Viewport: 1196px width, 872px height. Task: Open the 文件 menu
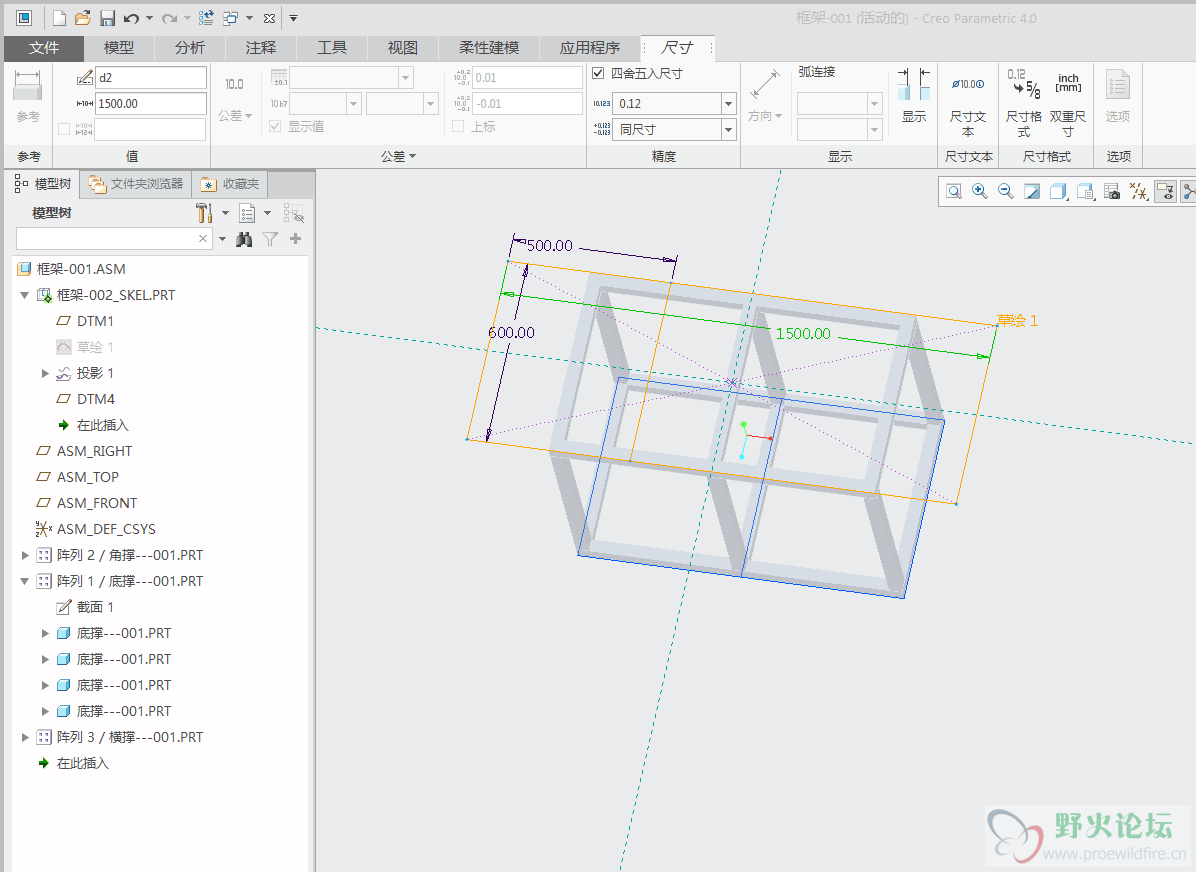click(43, 48)
